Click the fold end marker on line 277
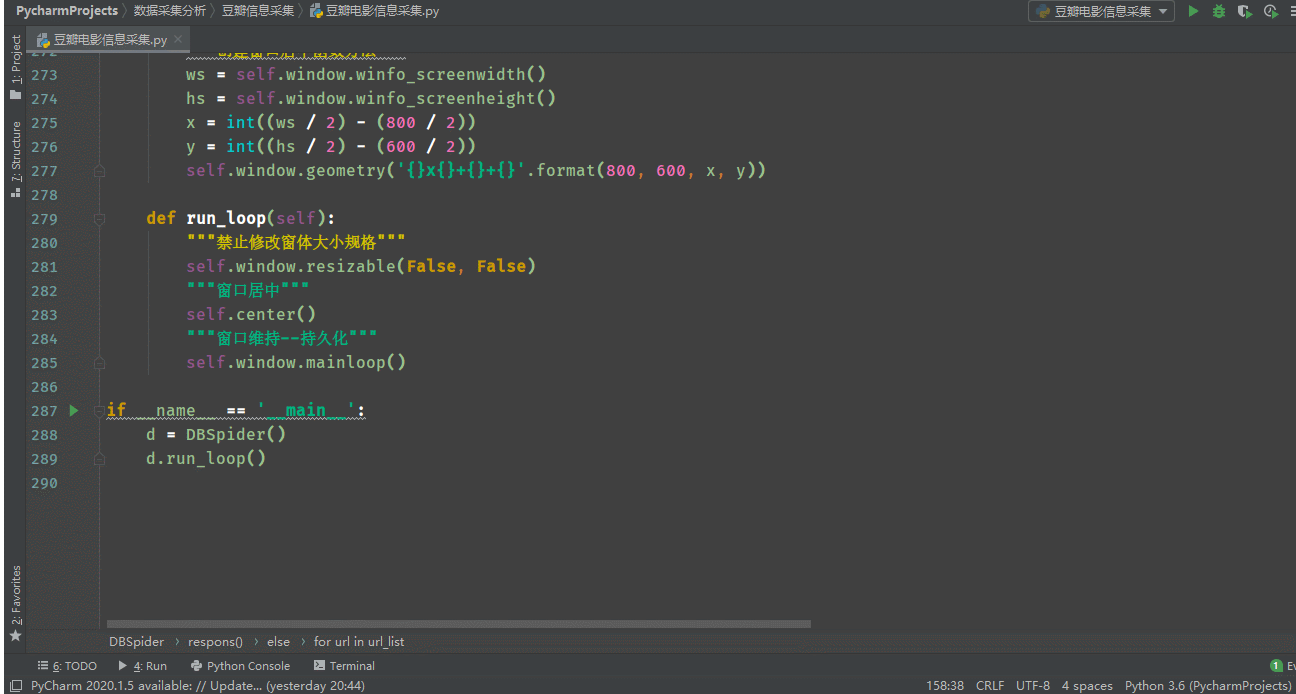 click(x=99, y=171)
